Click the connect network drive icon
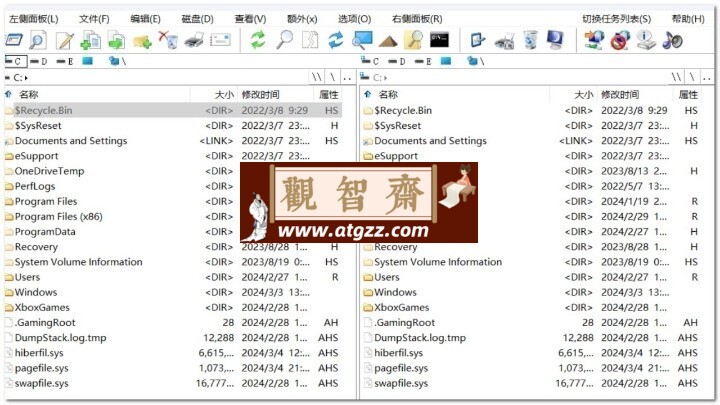Image resolution: width=720 pixels, height=405 pixels. [x=594, y=40]
